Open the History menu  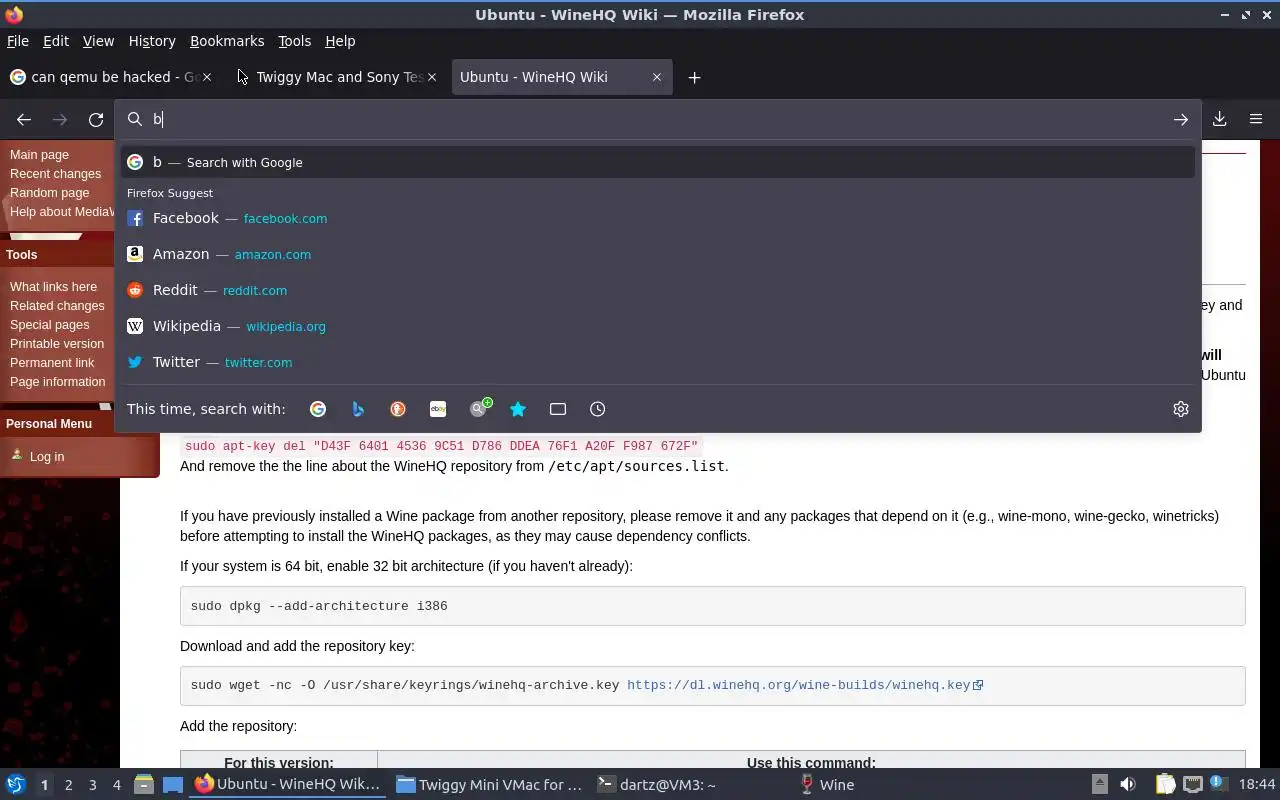tap(152, 41)
